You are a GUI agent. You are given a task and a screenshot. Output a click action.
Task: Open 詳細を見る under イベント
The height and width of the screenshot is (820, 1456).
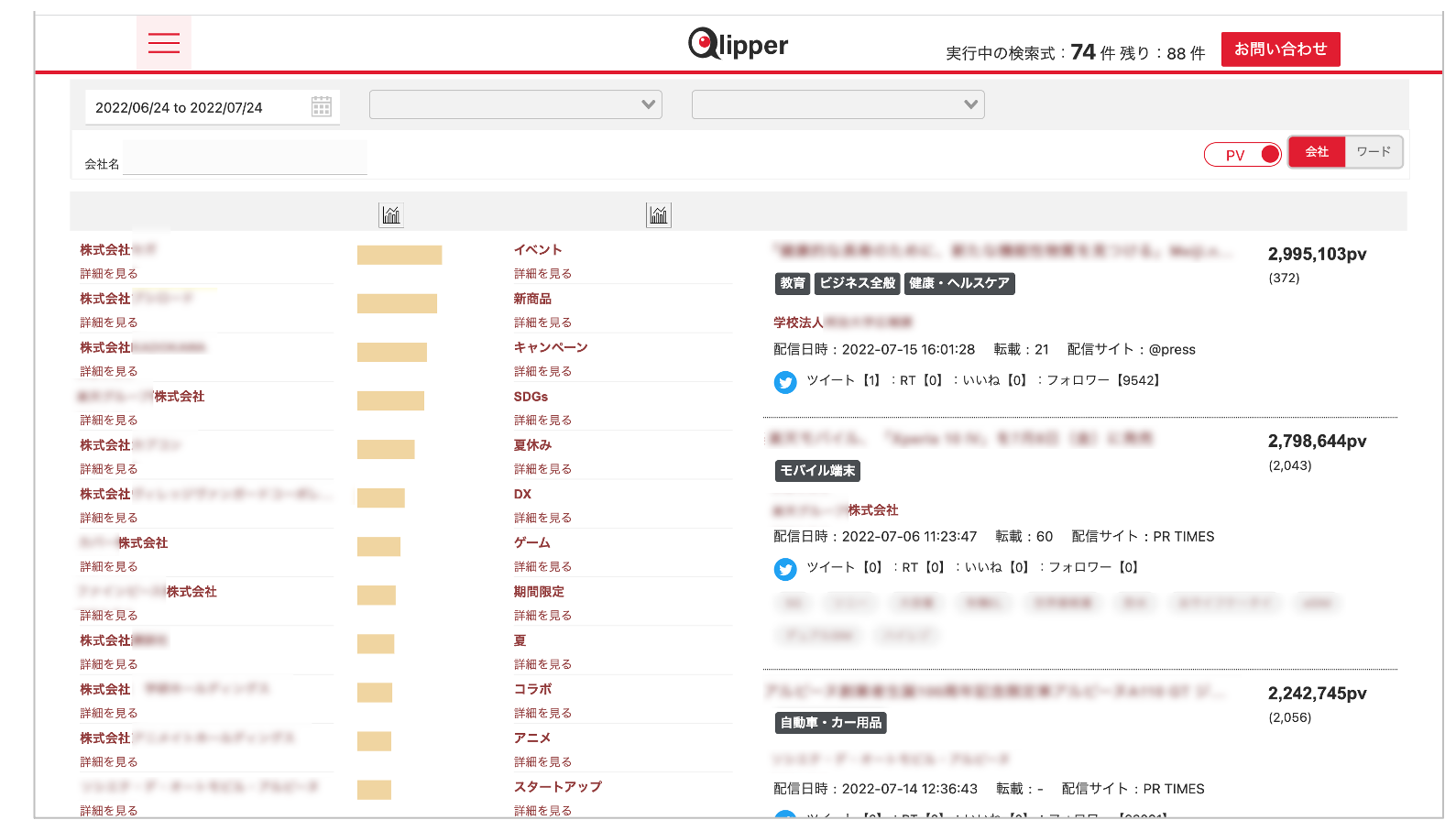pyautogui.click(x=542, y=274)
